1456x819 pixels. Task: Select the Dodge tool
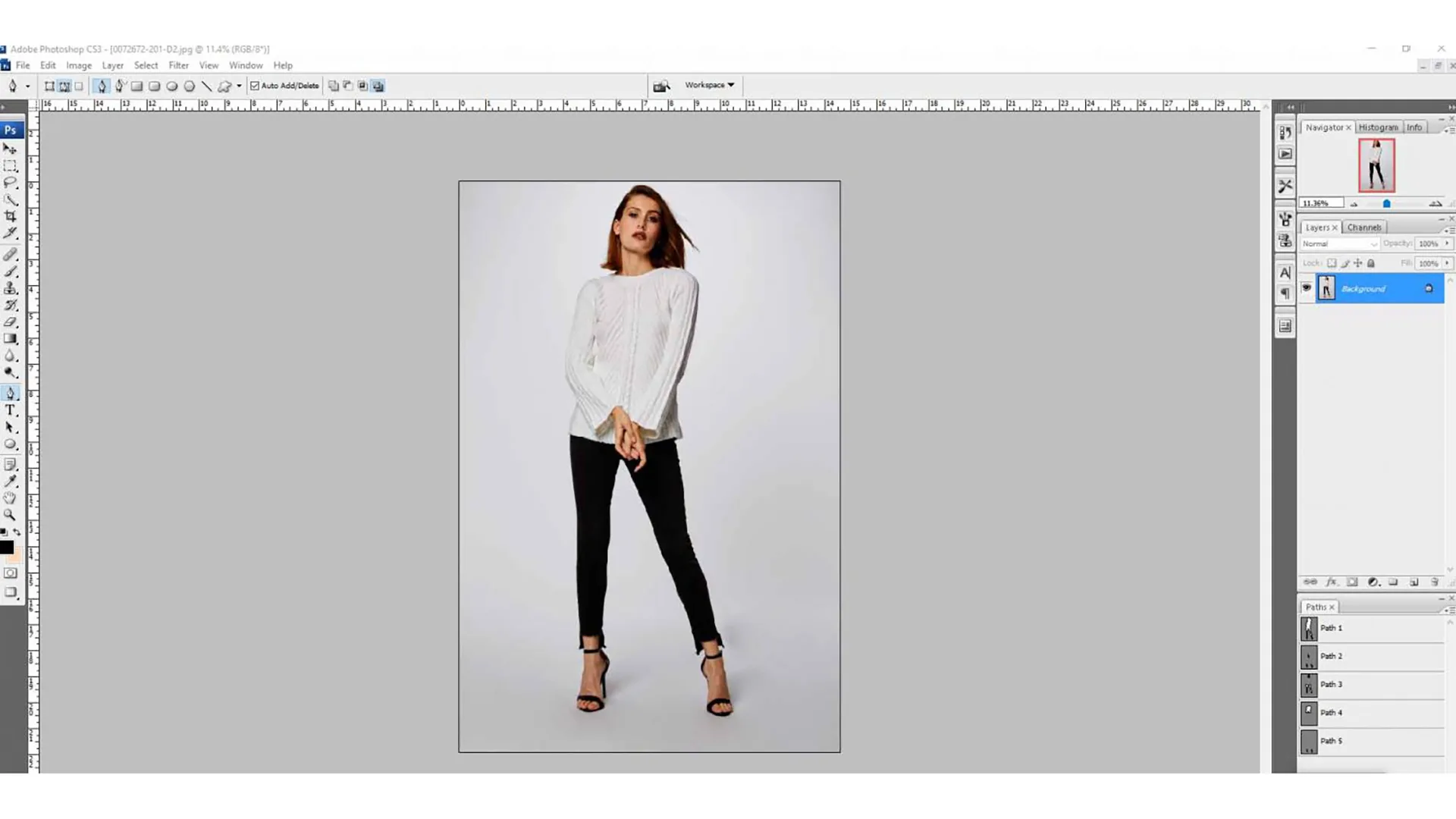pos(10,372)
